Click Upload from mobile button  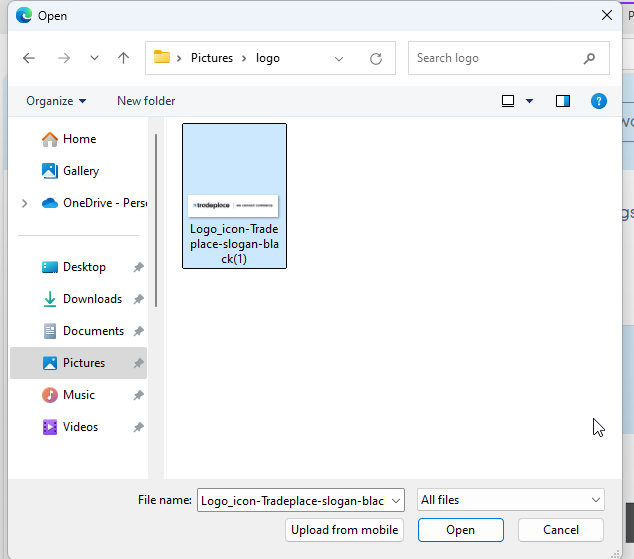tap(344, 529)
